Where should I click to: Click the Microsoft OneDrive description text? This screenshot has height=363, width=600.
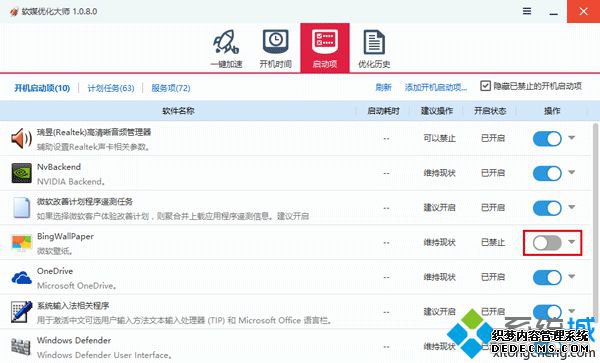pos(77,286)
